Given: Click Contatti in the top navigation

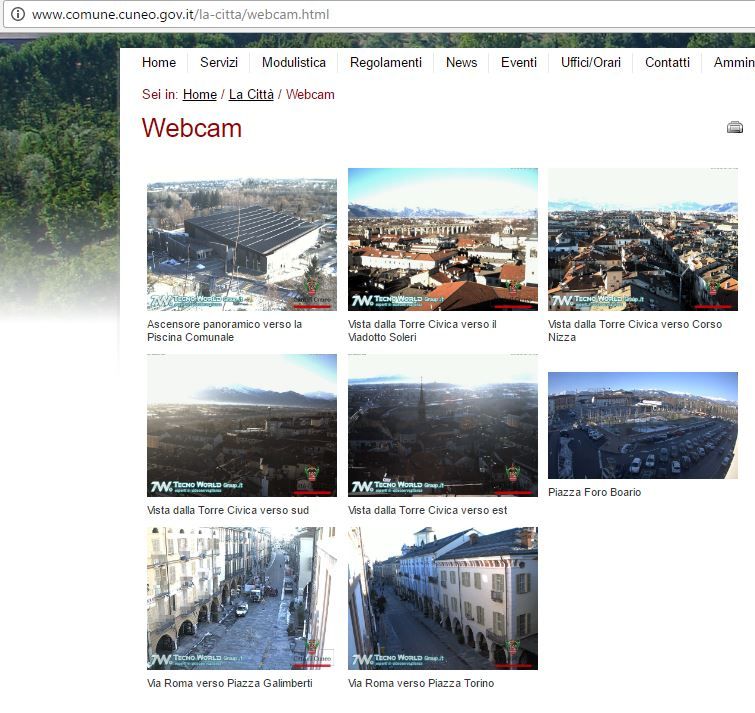Looking at the screenshot, I should (667, 62).
